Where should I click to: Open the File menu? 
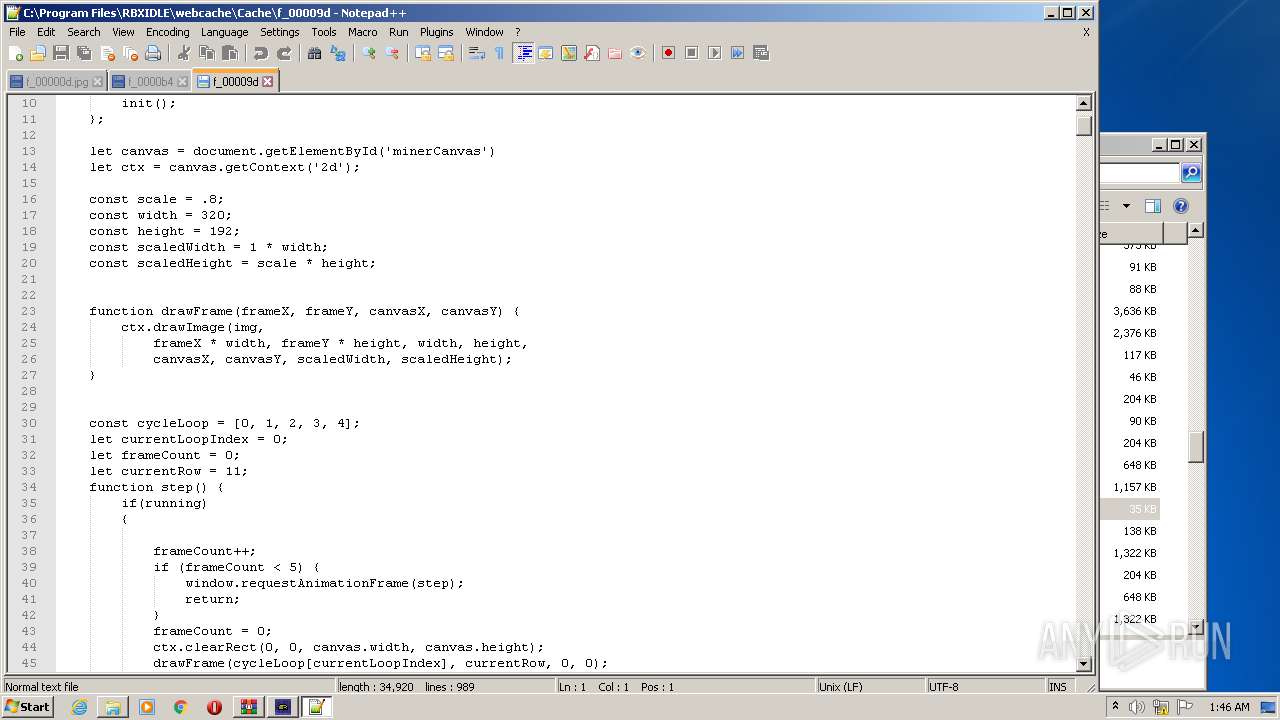coord(17,32)
